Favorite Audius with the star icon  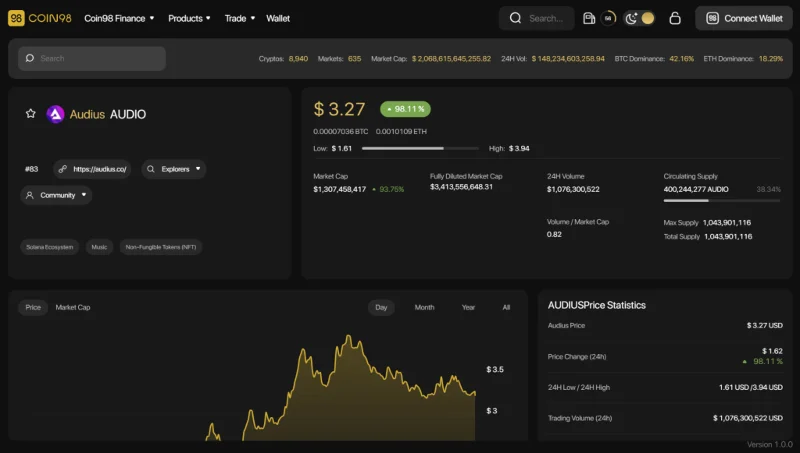(x=31, y=113)
